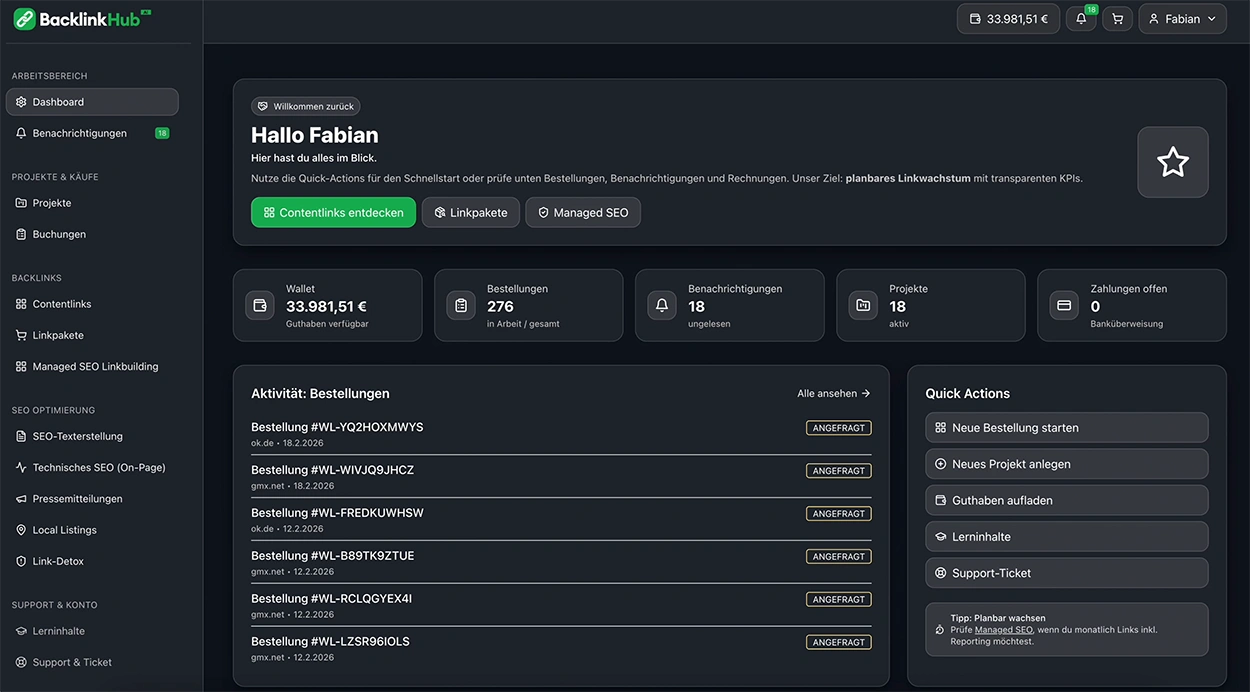Open Benachrichtigungen in the sidebar

80,133
